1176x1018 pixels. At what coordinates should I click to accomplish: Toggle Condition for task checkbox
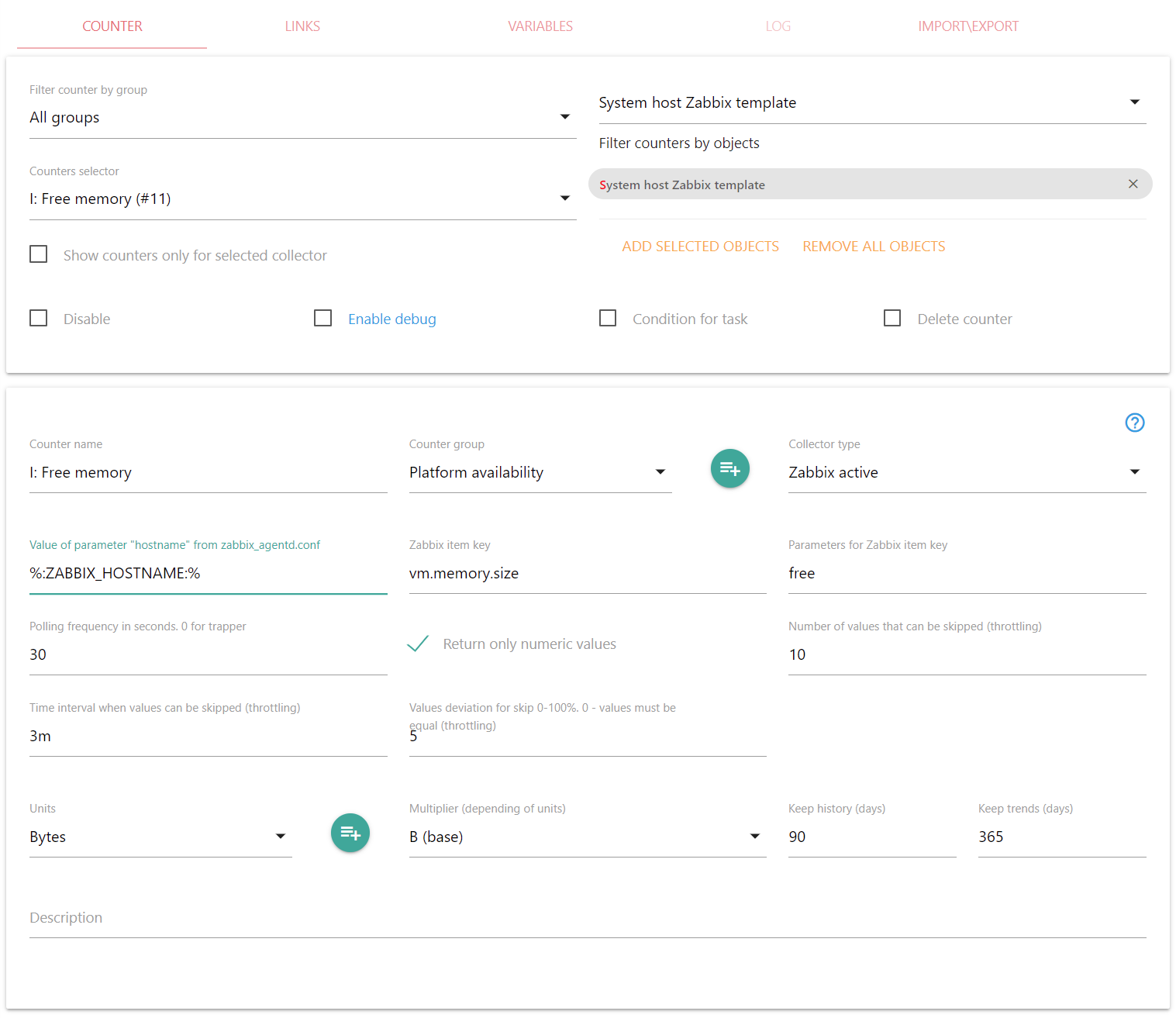[x=608, y=319]
